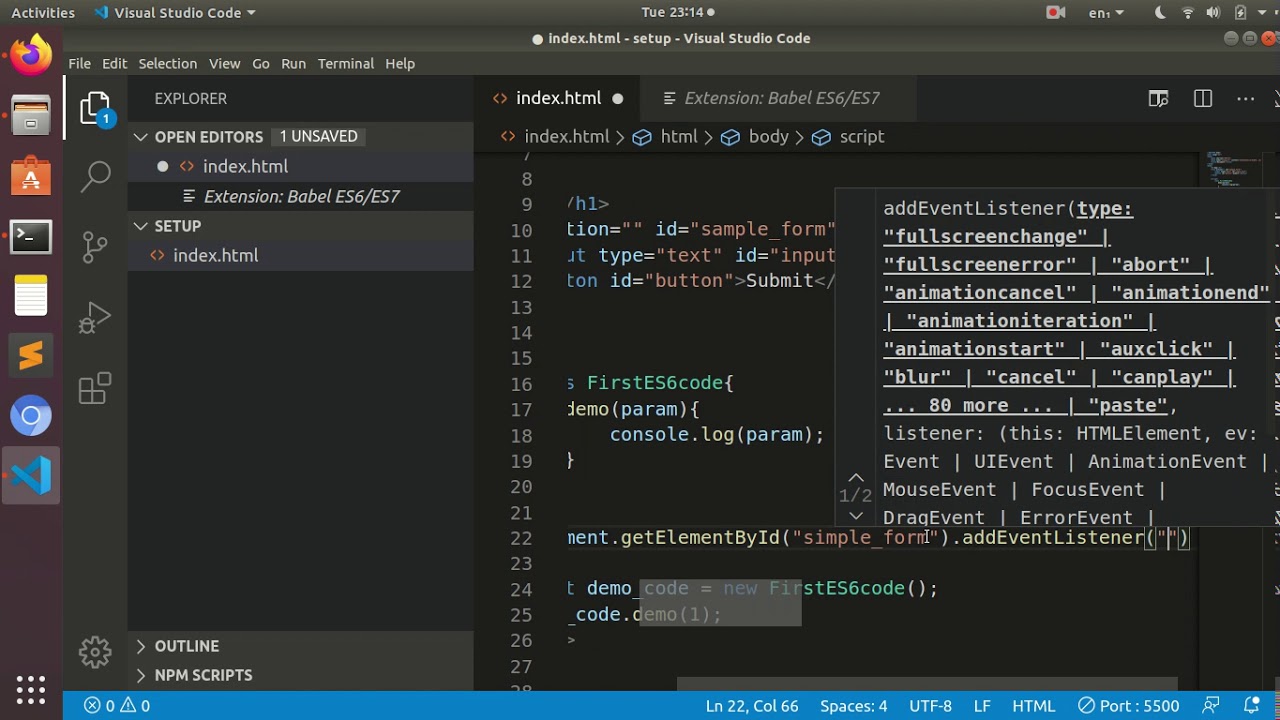Click script in the breadcrumb path
1280x720 pixels.
[x=861, y=137]
